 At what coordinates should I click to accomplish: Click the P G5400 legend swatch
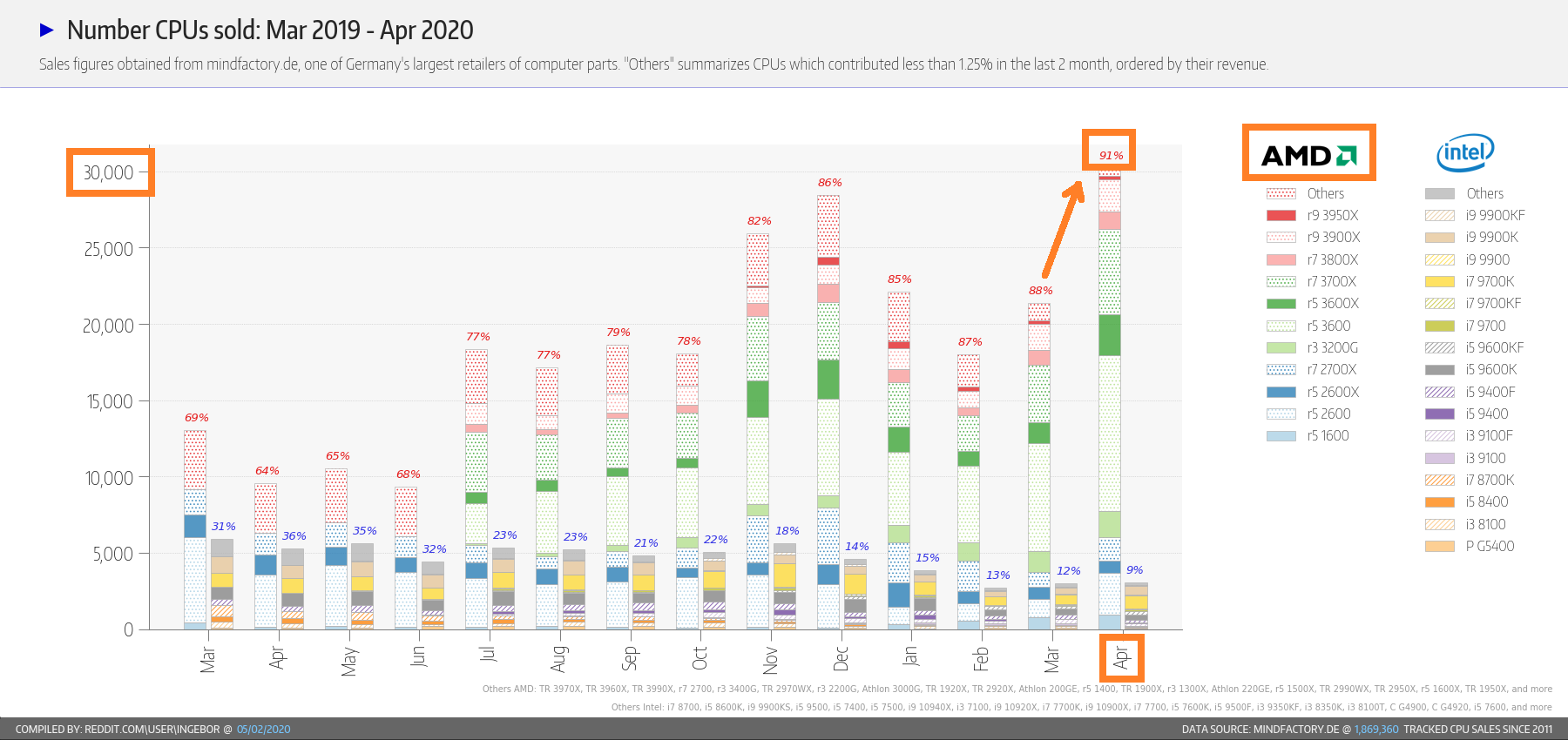[x=1440, y=547]
